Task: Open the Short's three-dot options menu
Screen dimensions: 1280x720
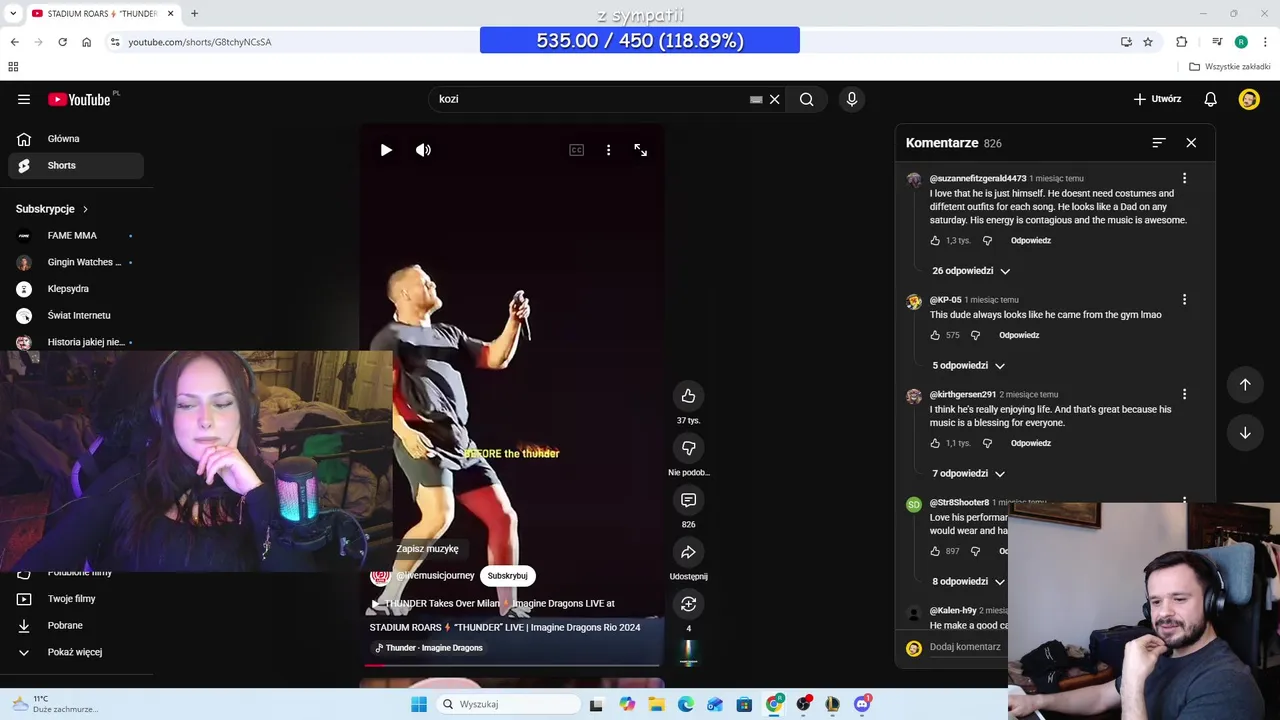Action: (x=608, y=150)
